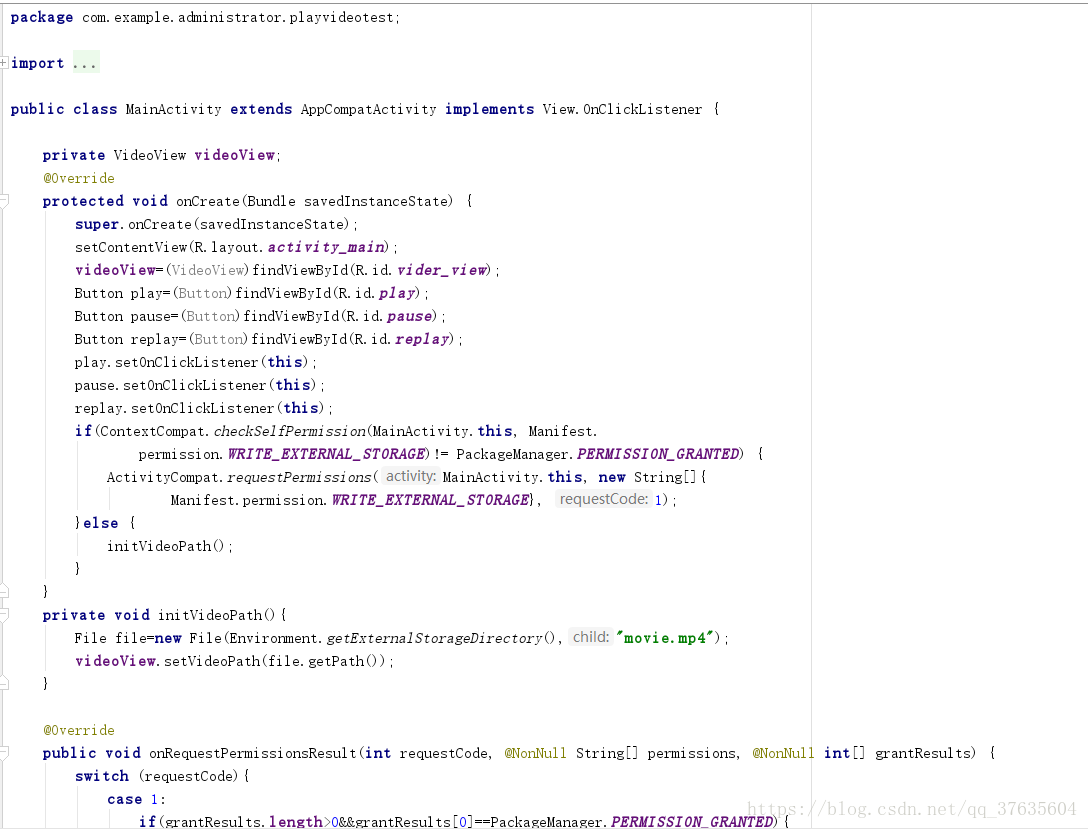The height and width of the screenshot is (829, 1088).
Task: Click 'AppCompatActivity' in the class declaration
Action: [x=368, y=110]
